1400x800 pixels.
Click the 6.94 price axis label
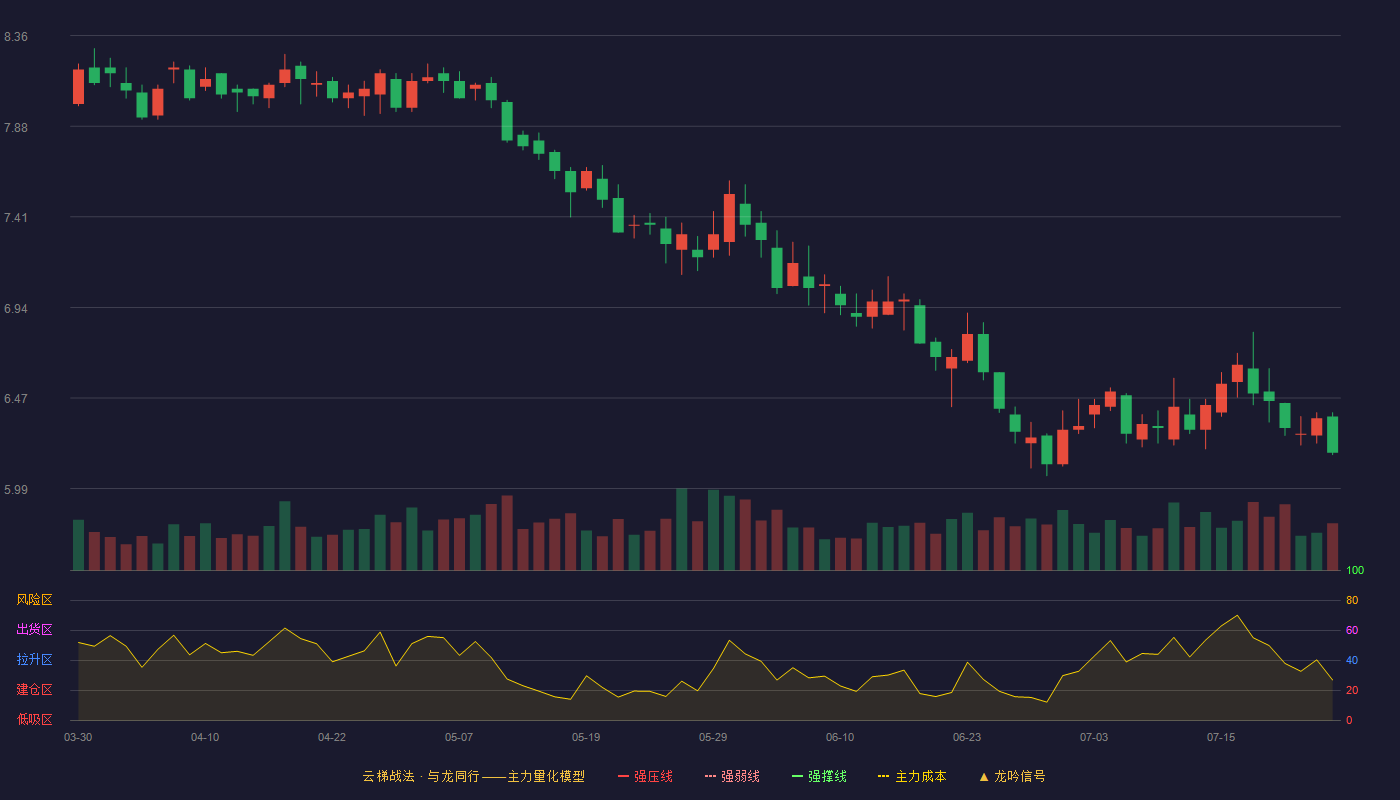click(16, 309)
